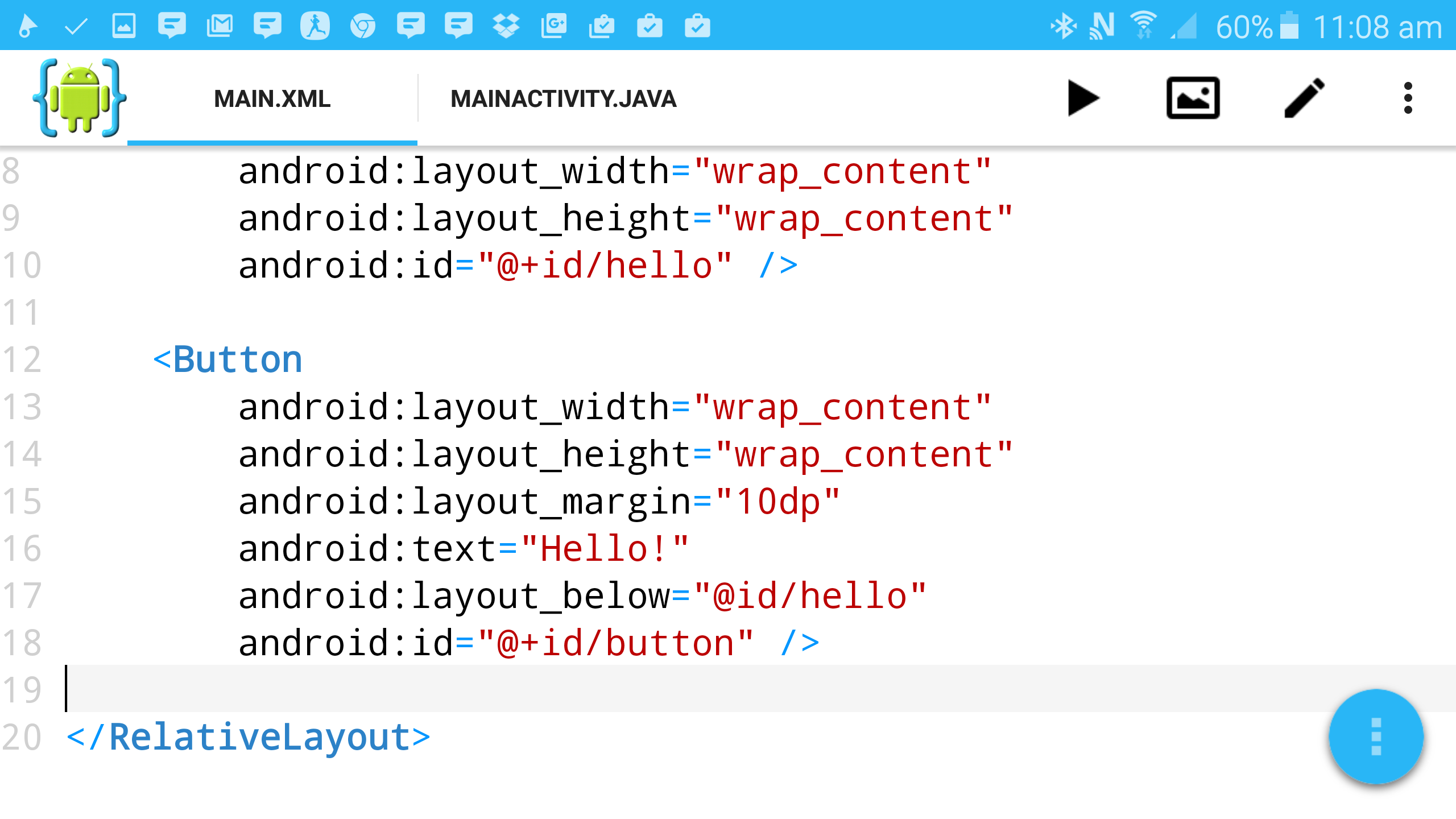Tap the blue floating action button
The image size is (1456, 819).
pos(1376,737)
